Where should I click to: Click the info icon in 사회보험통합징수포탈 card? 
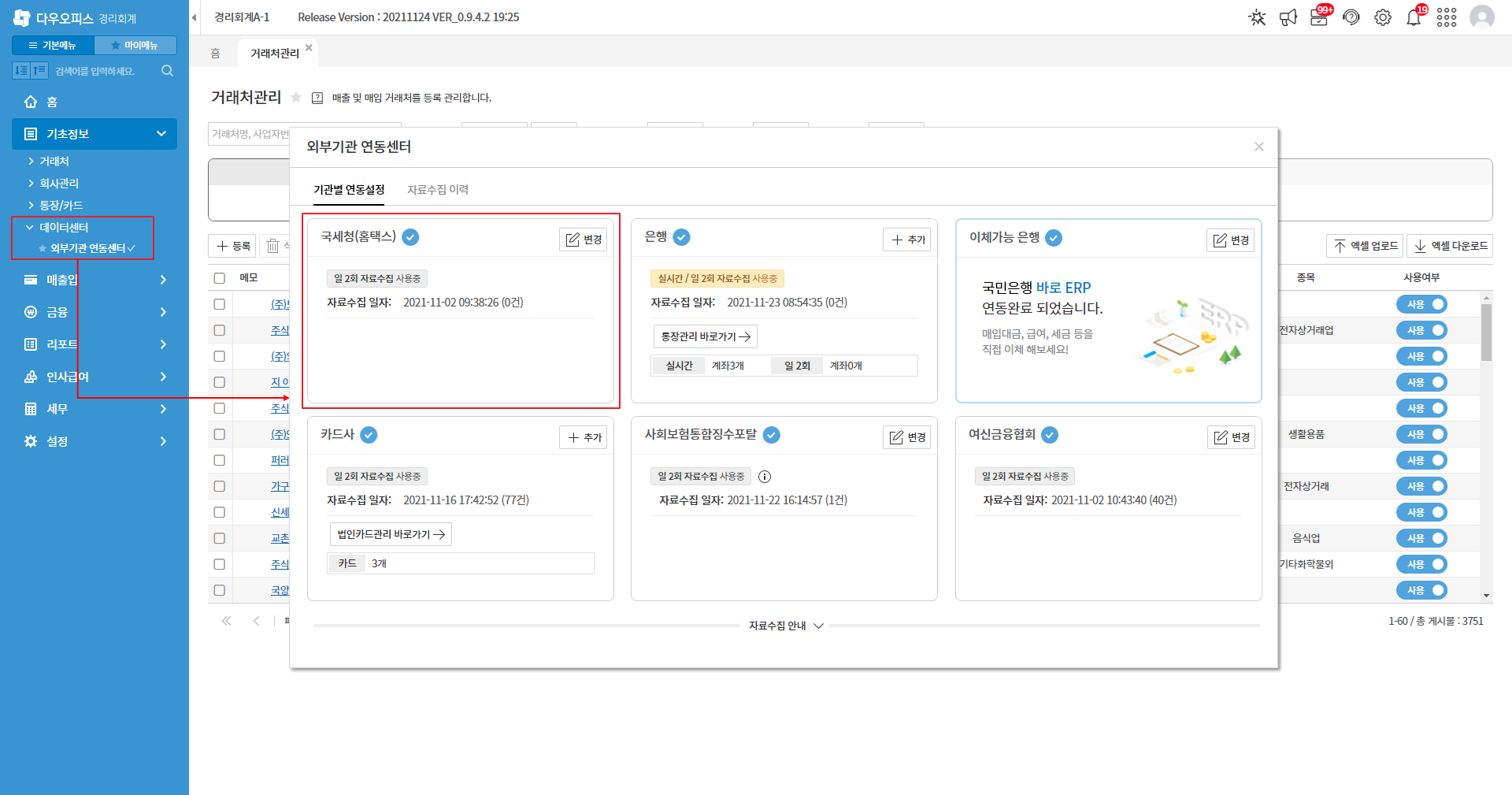point(765,477)
